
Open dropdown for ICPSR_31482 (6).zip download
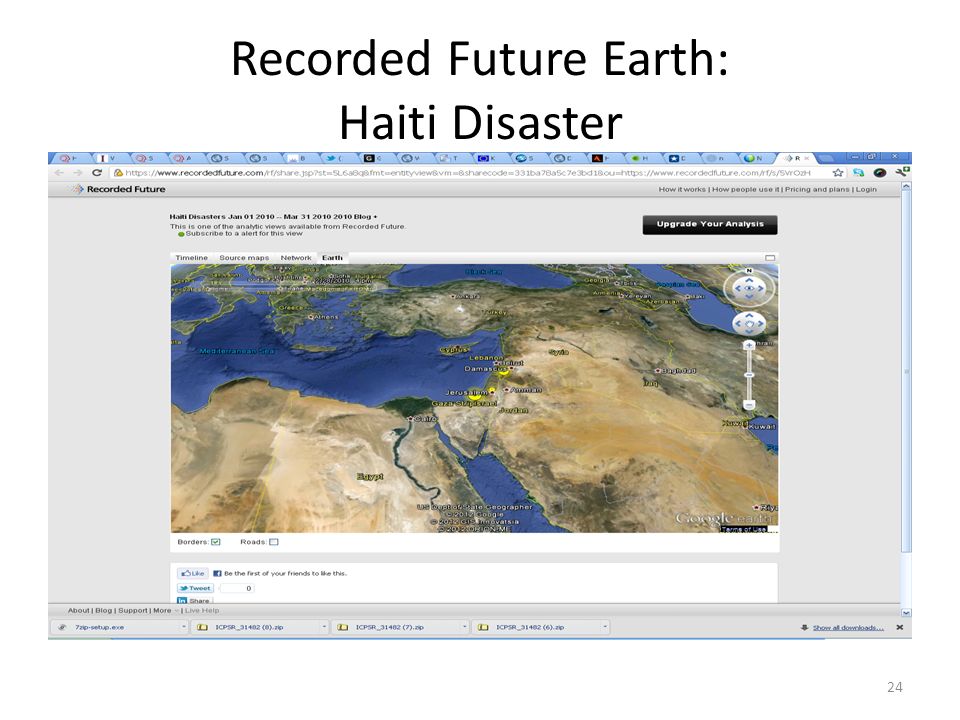click(x=605, y=627)
